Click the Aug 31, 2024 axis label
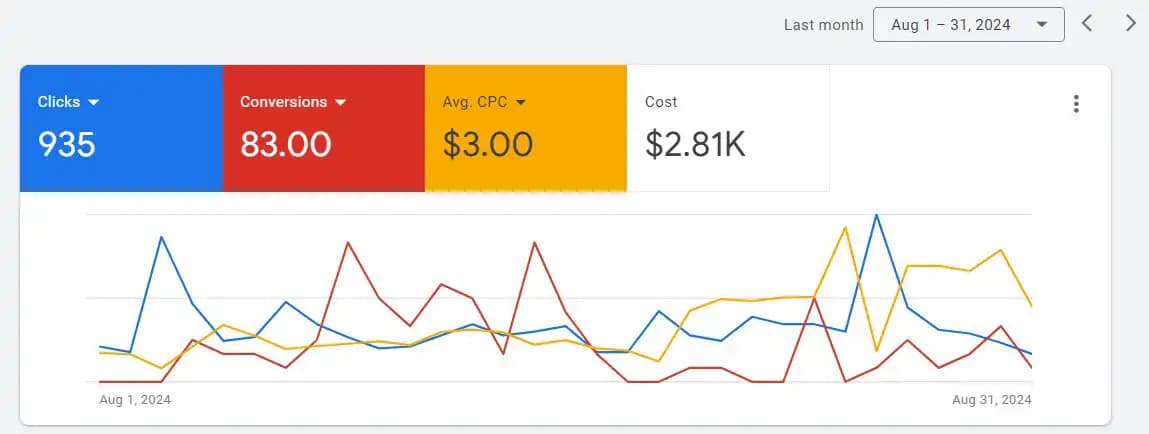The image size is (1149, 434). [x=992, y=400]
